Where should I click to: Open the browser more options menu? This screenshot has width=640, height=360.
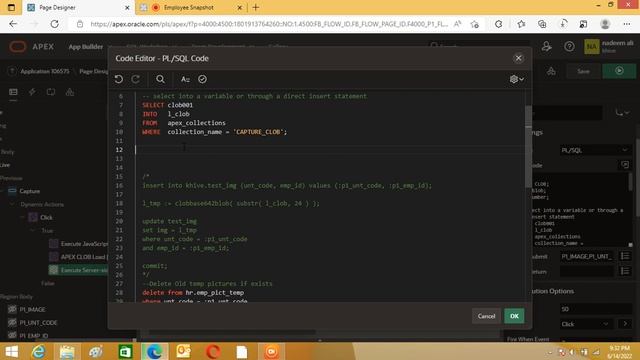(627, 24)
